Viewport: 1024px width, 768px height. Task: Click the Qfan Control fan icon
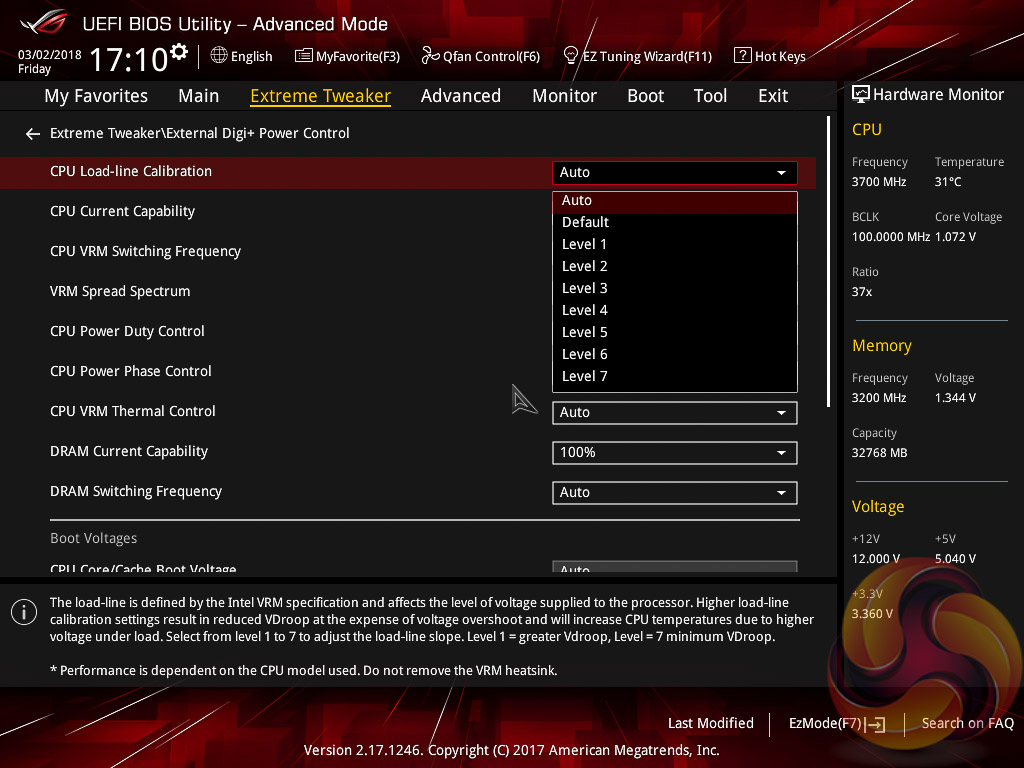(x=430, y=56)
